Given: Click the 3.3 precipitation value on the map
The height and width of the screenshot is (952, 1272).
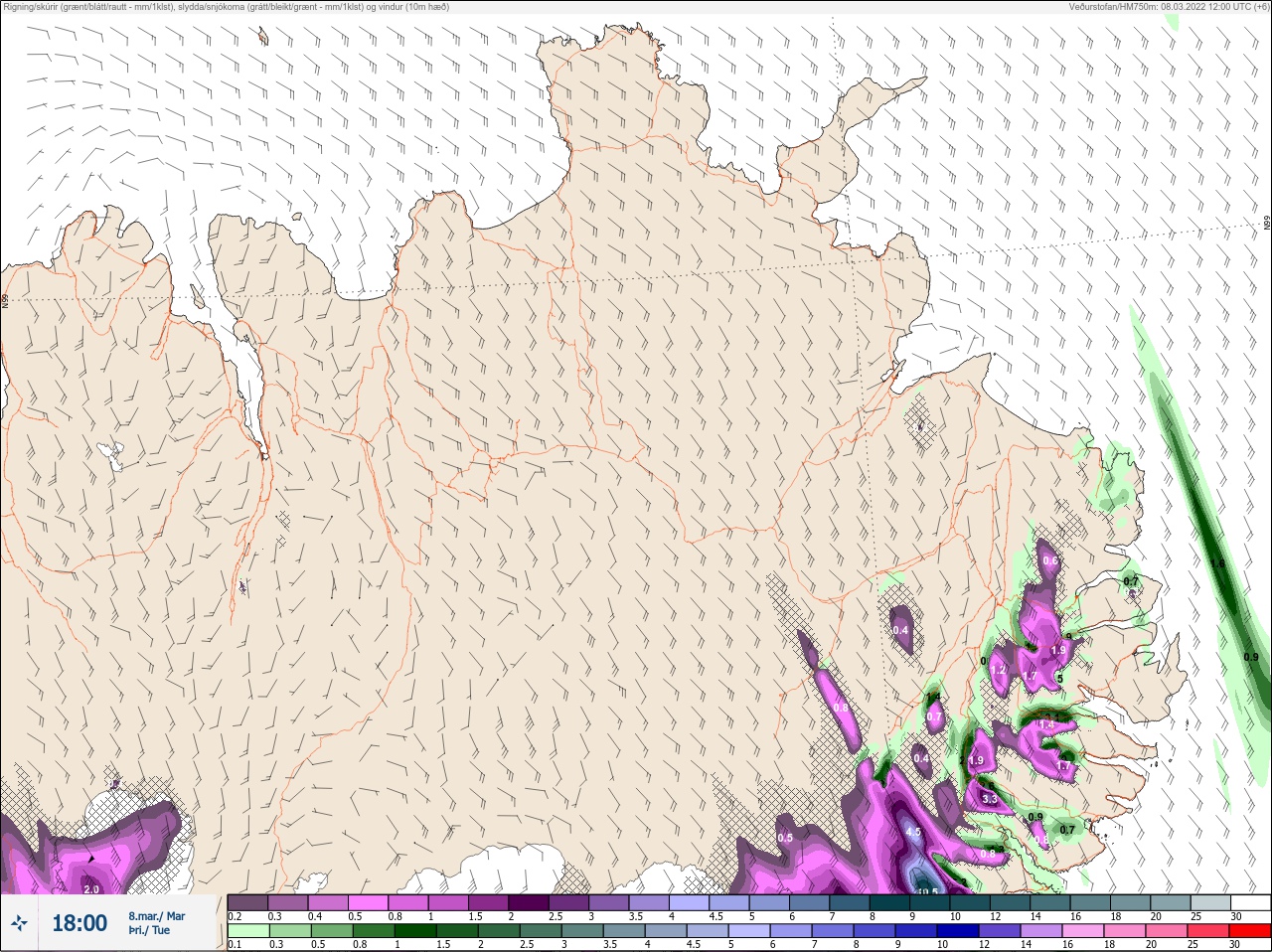Looking at the screenshot, I should 989,799.
